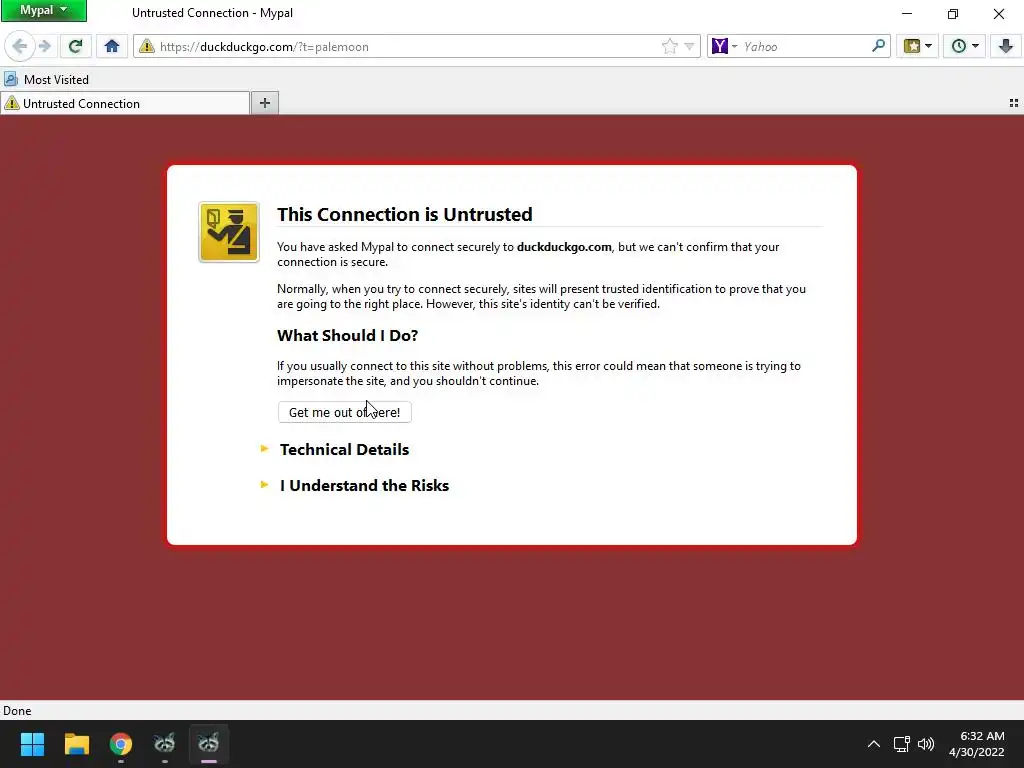The image size is (1024, 768).
Task: Open the list all tabs button
Action: coord(1014,103)
